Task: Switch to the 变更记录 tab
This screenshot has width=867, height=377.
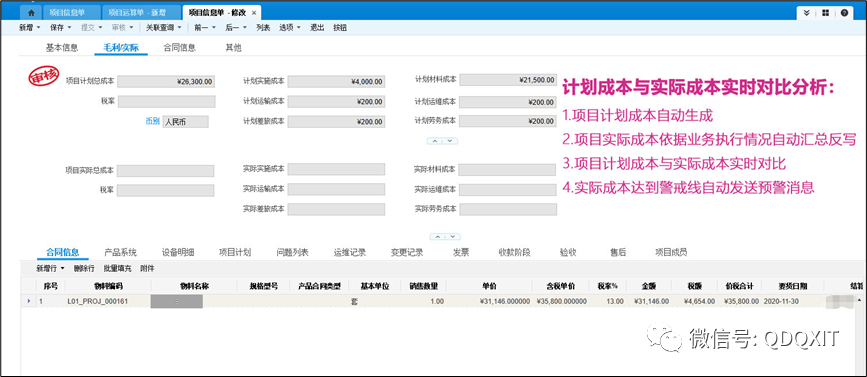Action: 407,253
